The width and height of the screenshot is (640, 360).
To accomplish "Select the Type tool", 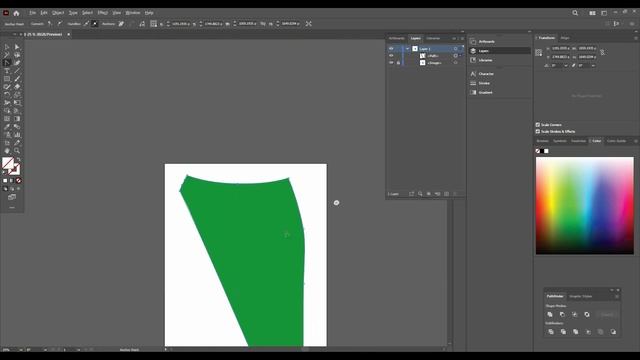I will tap(7, 71).
